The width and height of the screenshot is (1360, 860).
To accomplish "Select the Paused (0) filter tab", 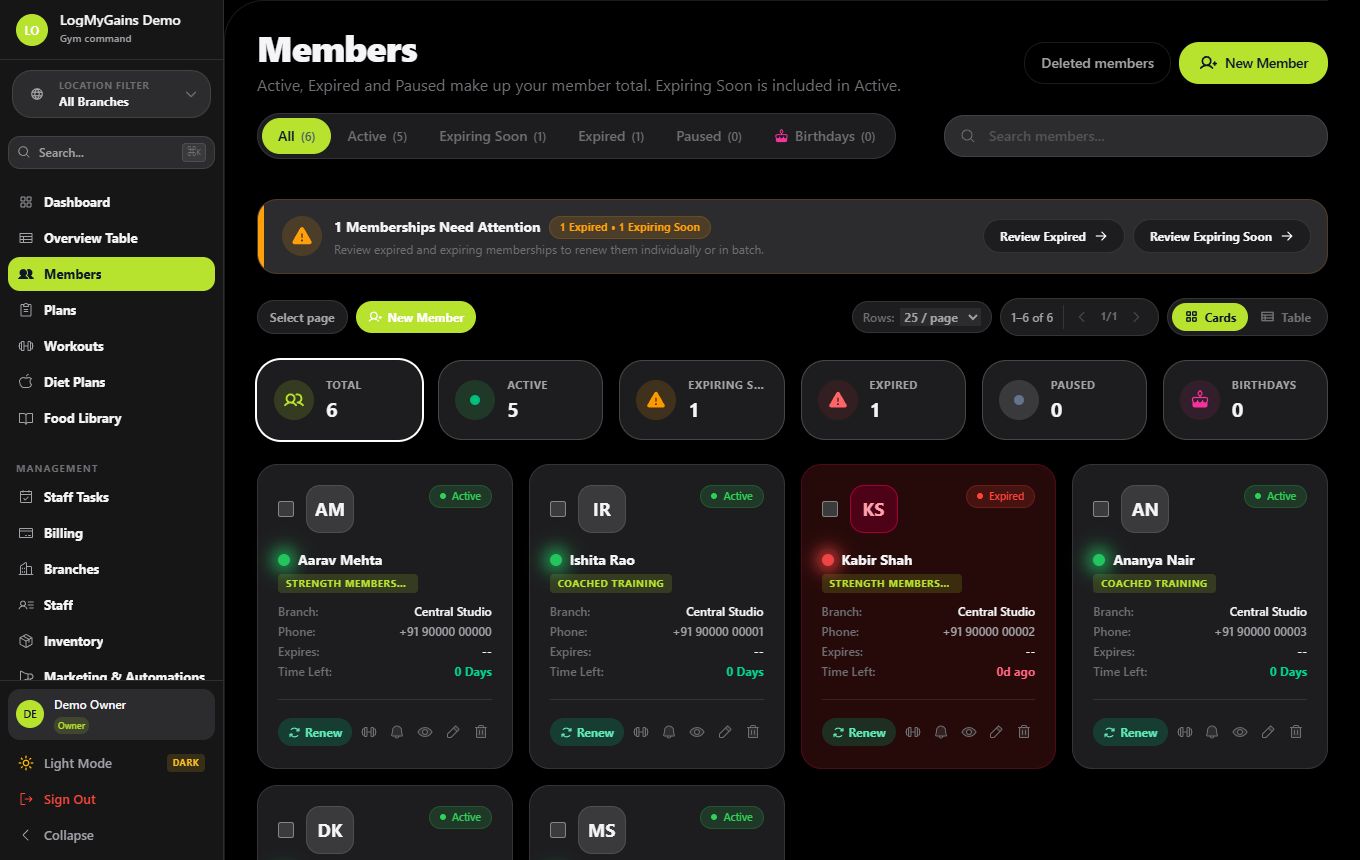I will (x=709, y=136).
